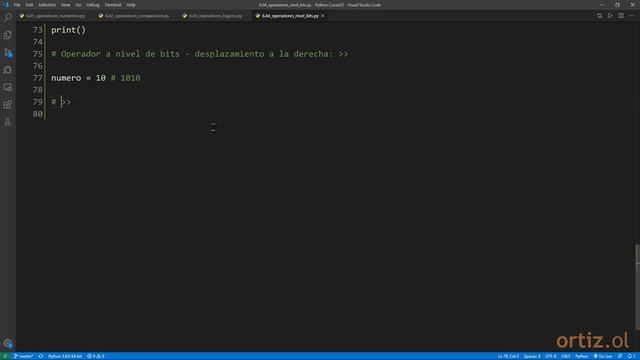Image resolution: width=640 pixels, height=360 pixels.
Task: Click line number 79 in gutter
Action: tap(38, 102)
